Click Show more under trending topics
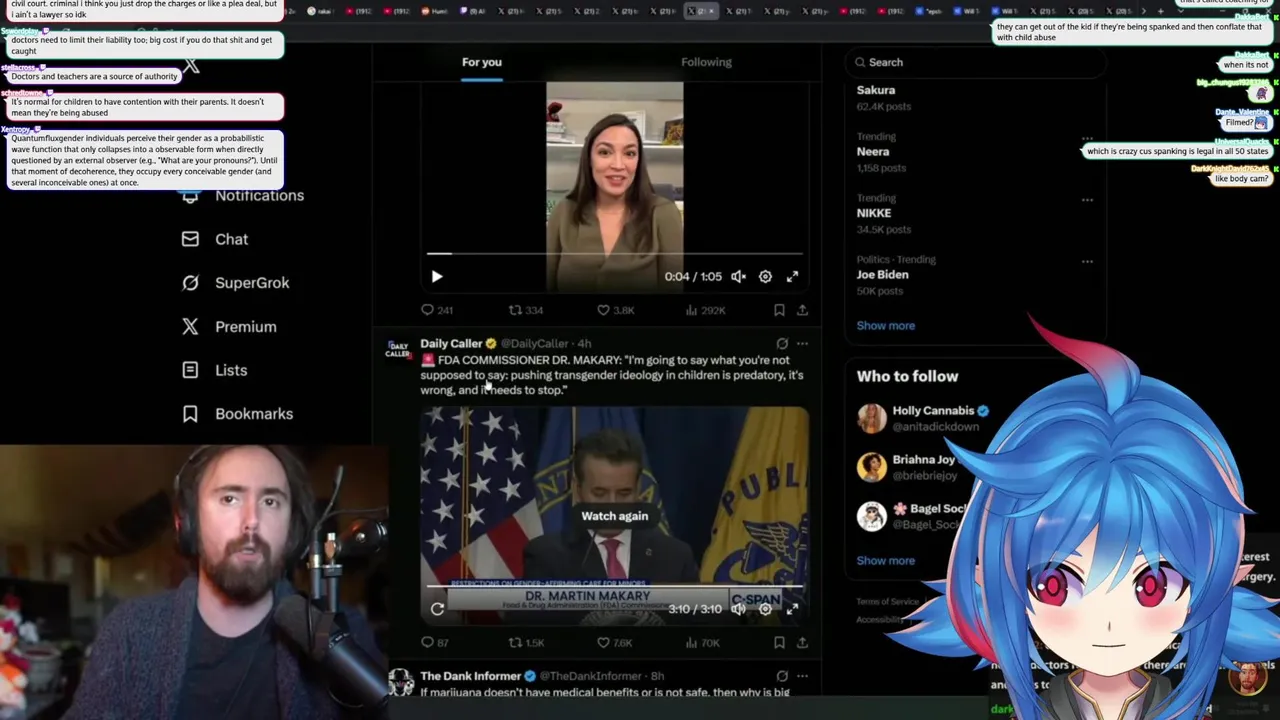Viewport: 1280px width, 720px height. click(885, 325)
